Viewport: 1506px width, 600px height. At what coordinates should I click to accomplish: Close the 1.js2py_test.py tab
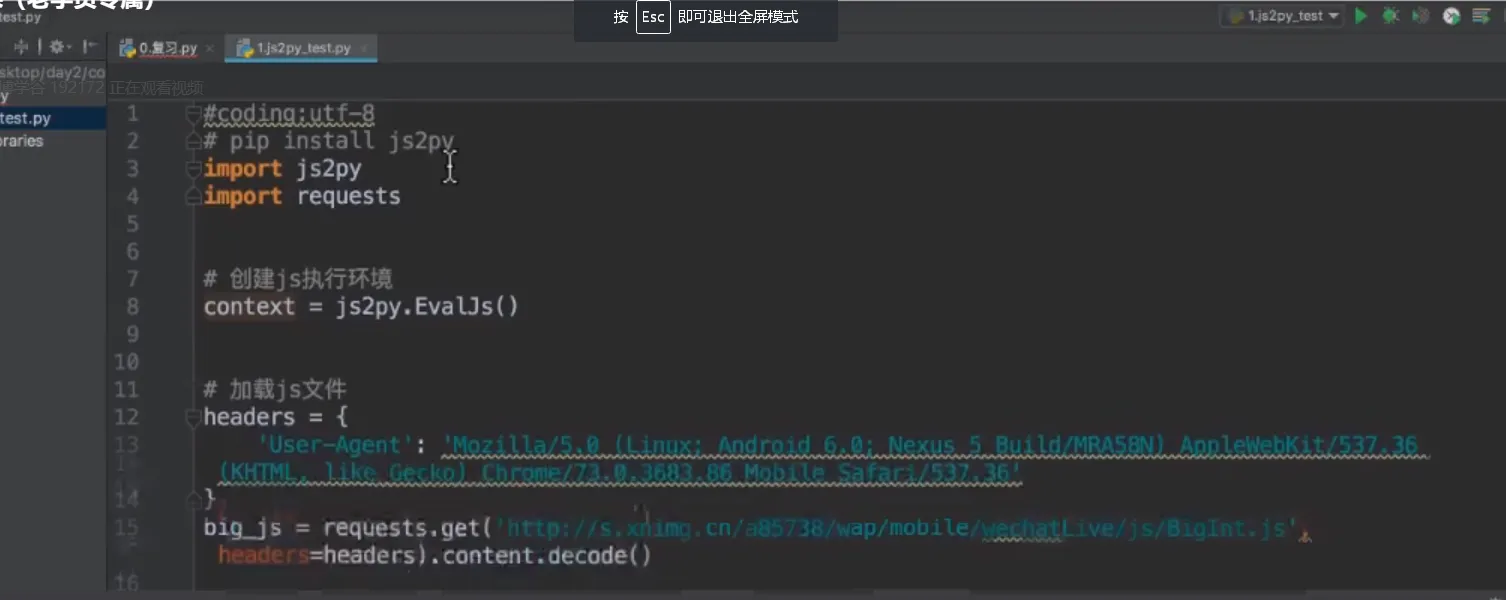click(x=364, y=48)
